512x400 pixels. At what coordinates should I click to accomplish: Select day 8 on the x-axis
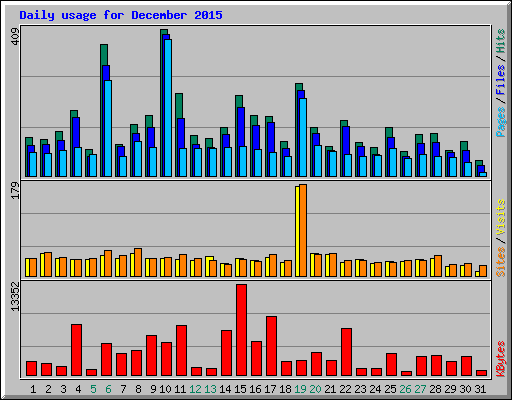138,389
